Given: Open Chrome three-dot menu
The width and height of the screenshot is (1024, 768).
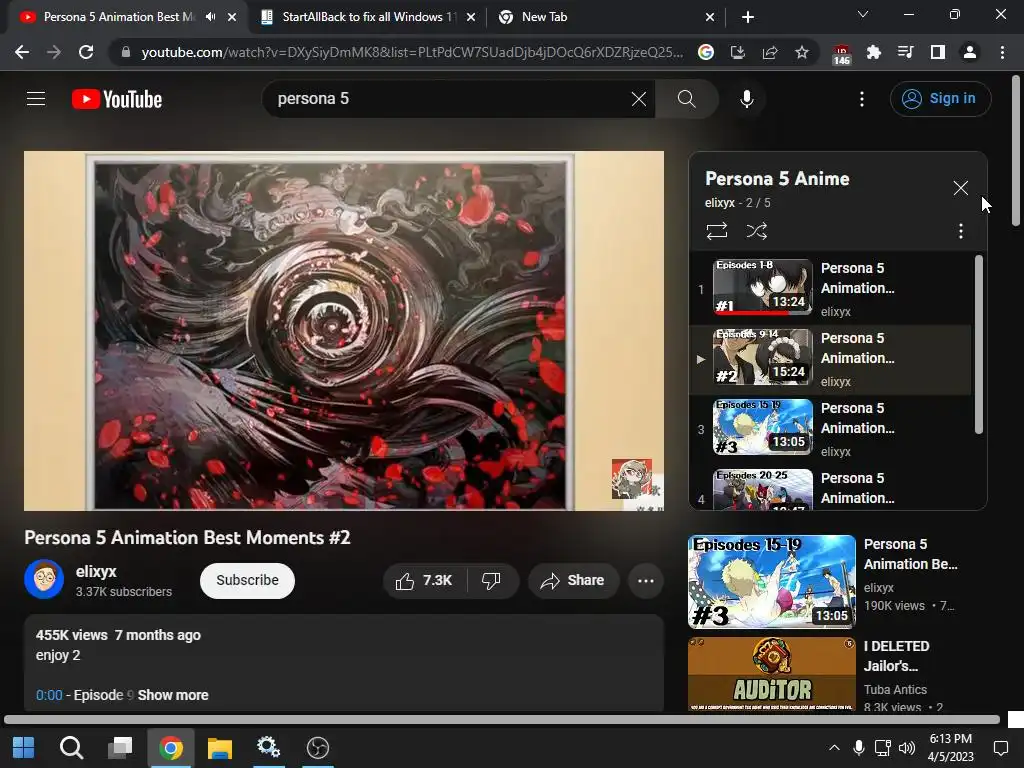Looking at the screenshot, I should tap(1002, 52).
